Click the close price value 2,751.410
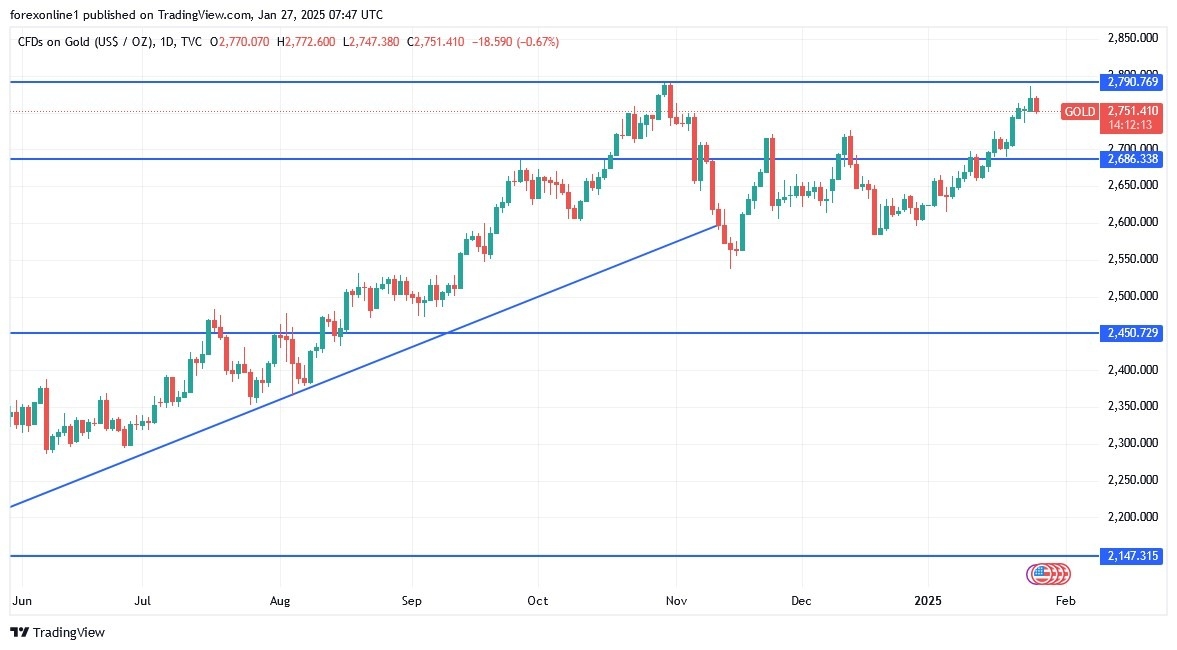This screenshot has width=1177, height=650. [x=442, y=42]
